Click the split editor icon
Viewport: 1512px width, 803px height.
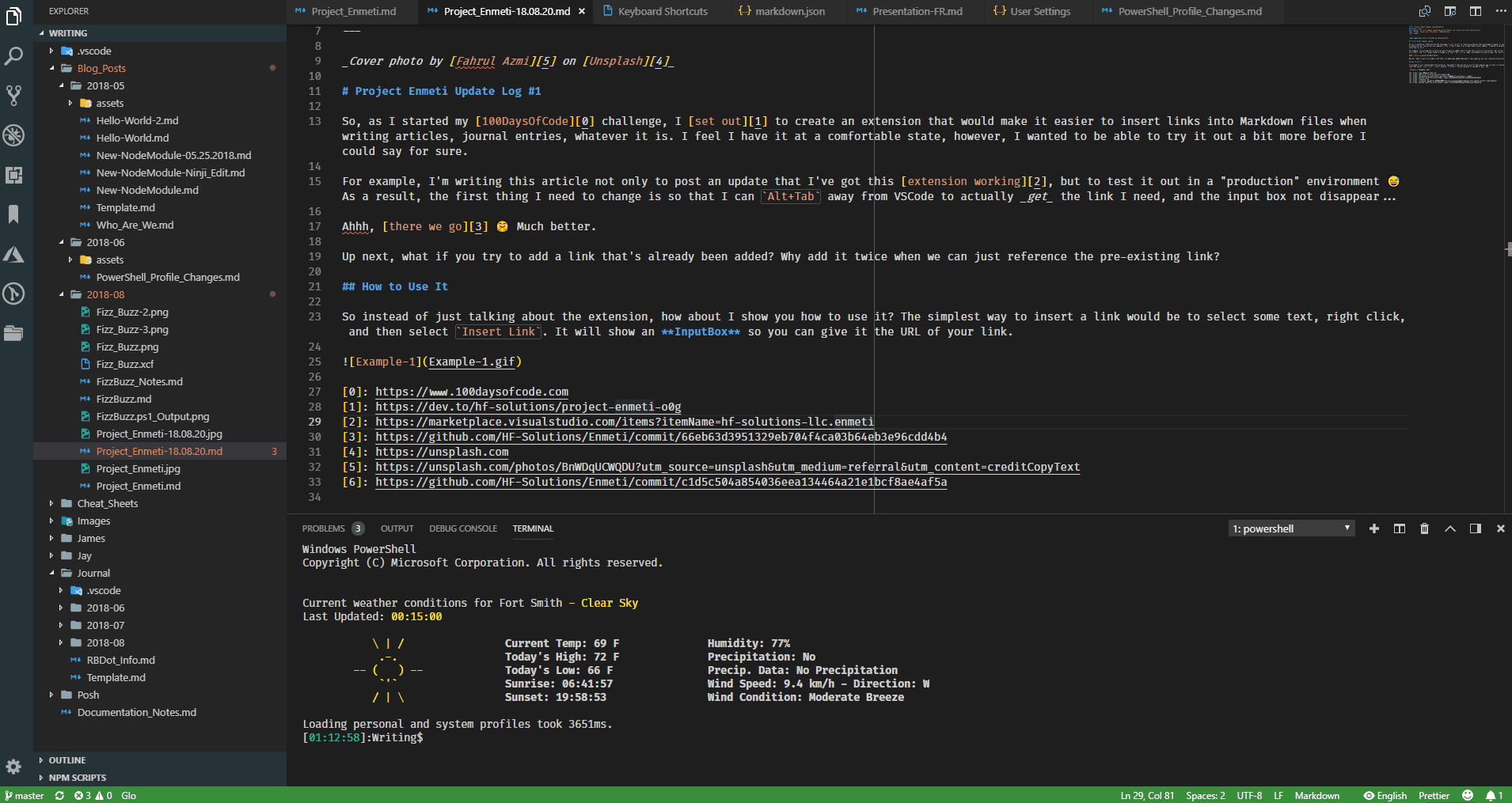coord(1476,11)
